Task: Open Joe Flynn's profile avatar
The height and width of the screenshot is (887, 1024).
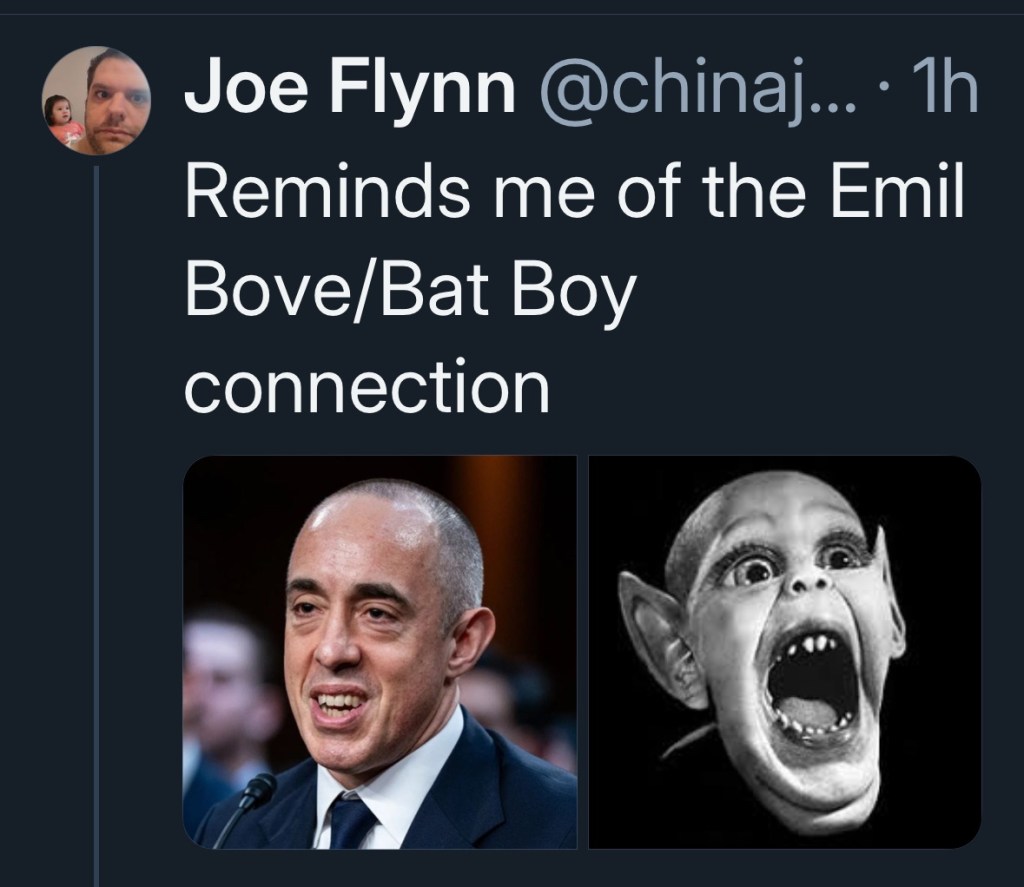Action: point(97,100)
